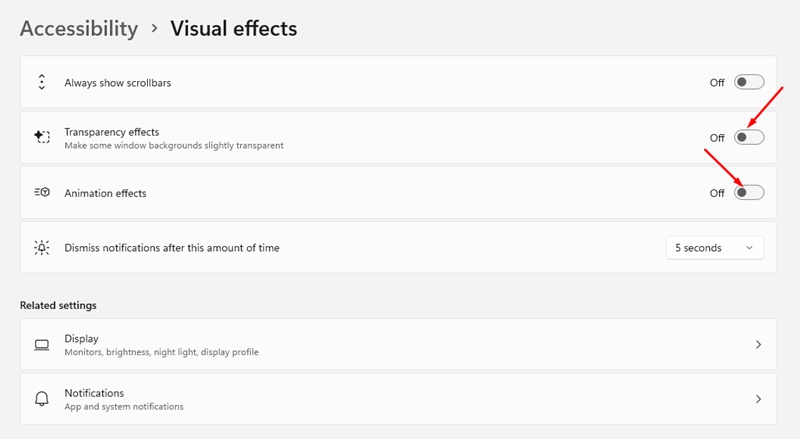Click the Display laptop icon

point(42,345)
